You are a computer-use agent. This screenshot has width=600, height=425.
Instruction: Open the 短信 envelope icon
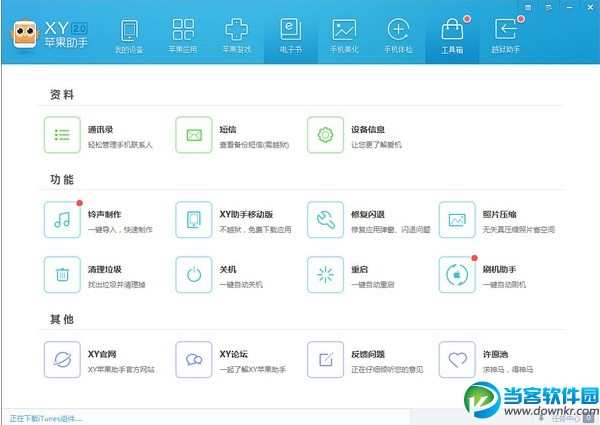click(194, 135)
